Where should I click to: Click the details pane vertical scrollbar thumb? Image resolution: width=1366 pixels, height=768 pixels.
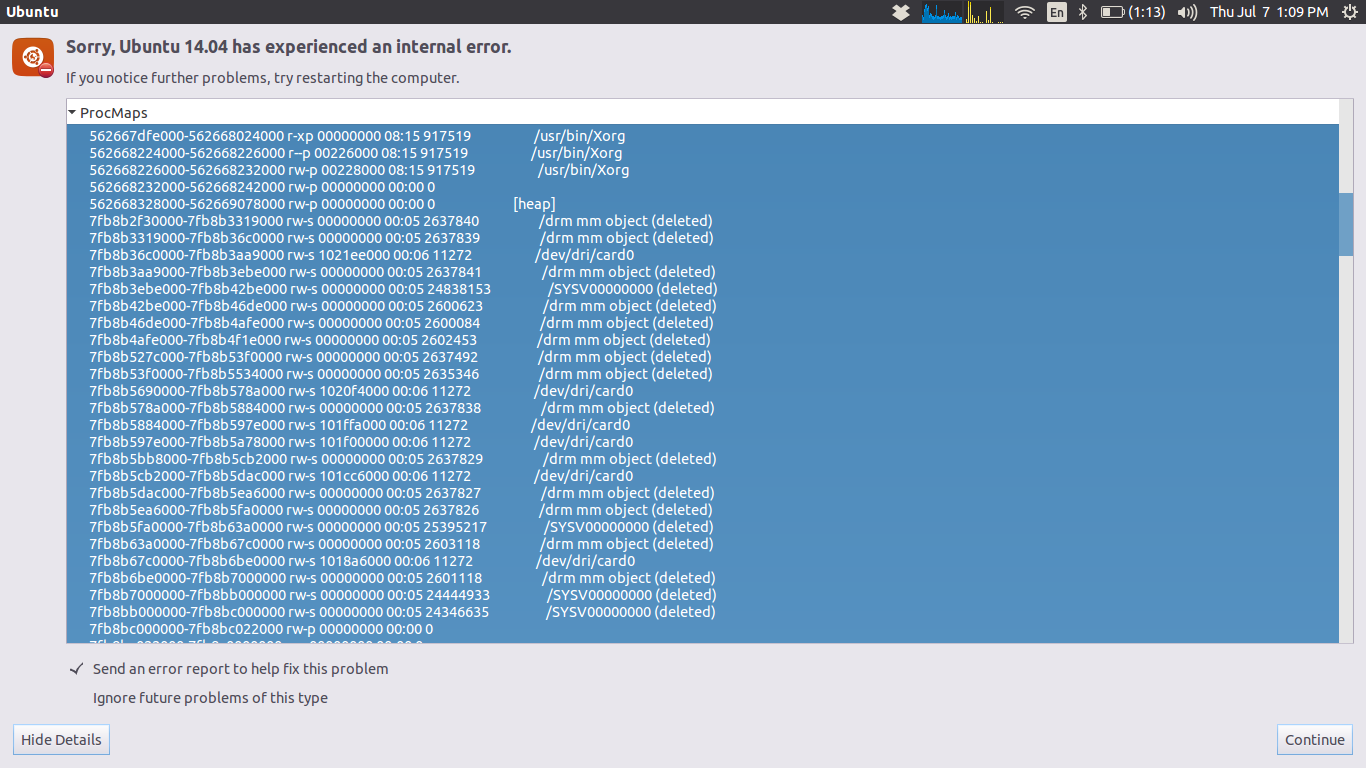pyautogui.click(x=1346, y=223)
